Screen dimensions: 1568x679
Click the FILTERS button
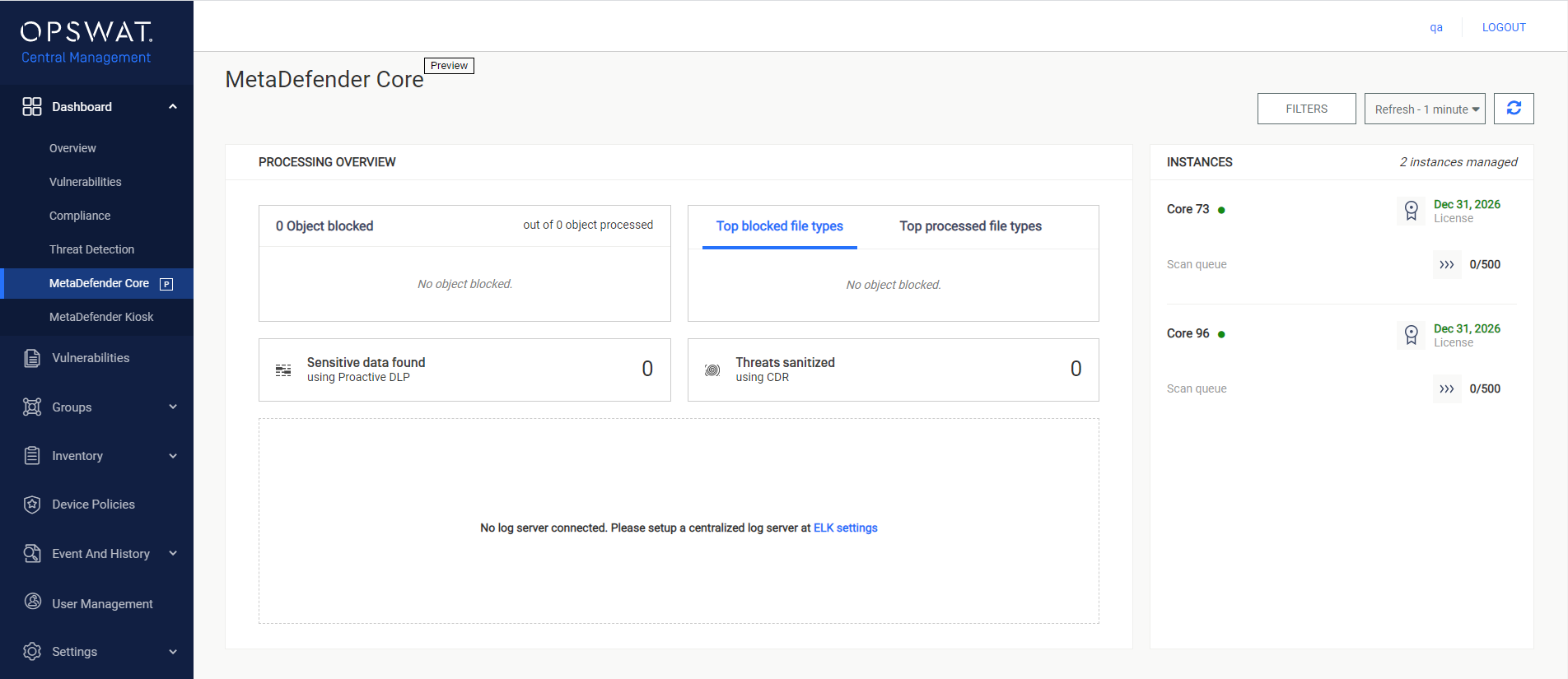pyautogui.click(x=1307, y=109)
